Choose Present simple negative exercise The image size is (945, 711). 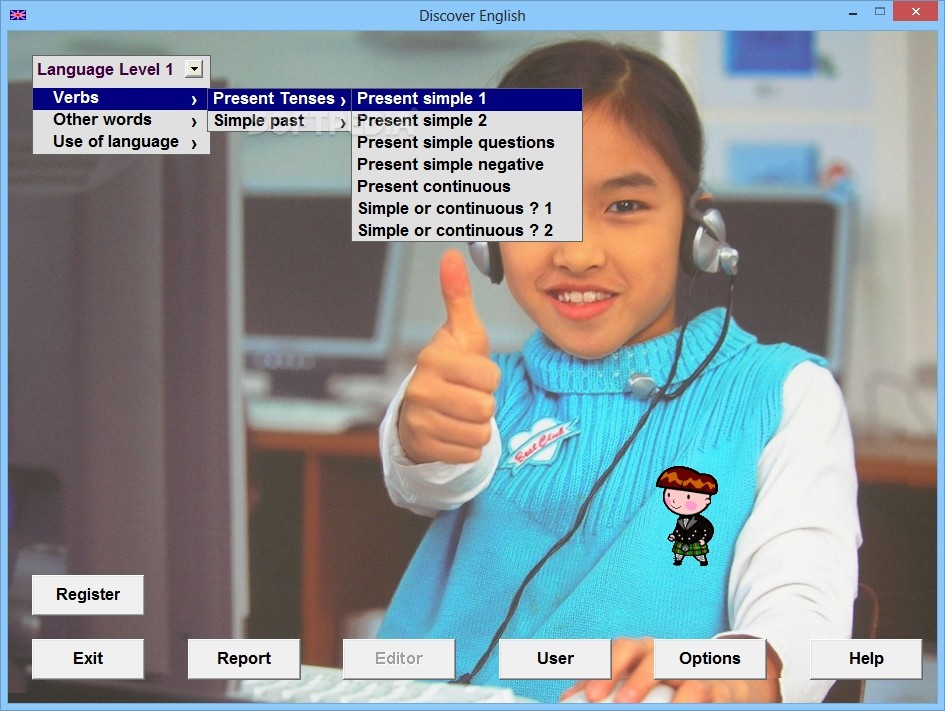[467, 164]
